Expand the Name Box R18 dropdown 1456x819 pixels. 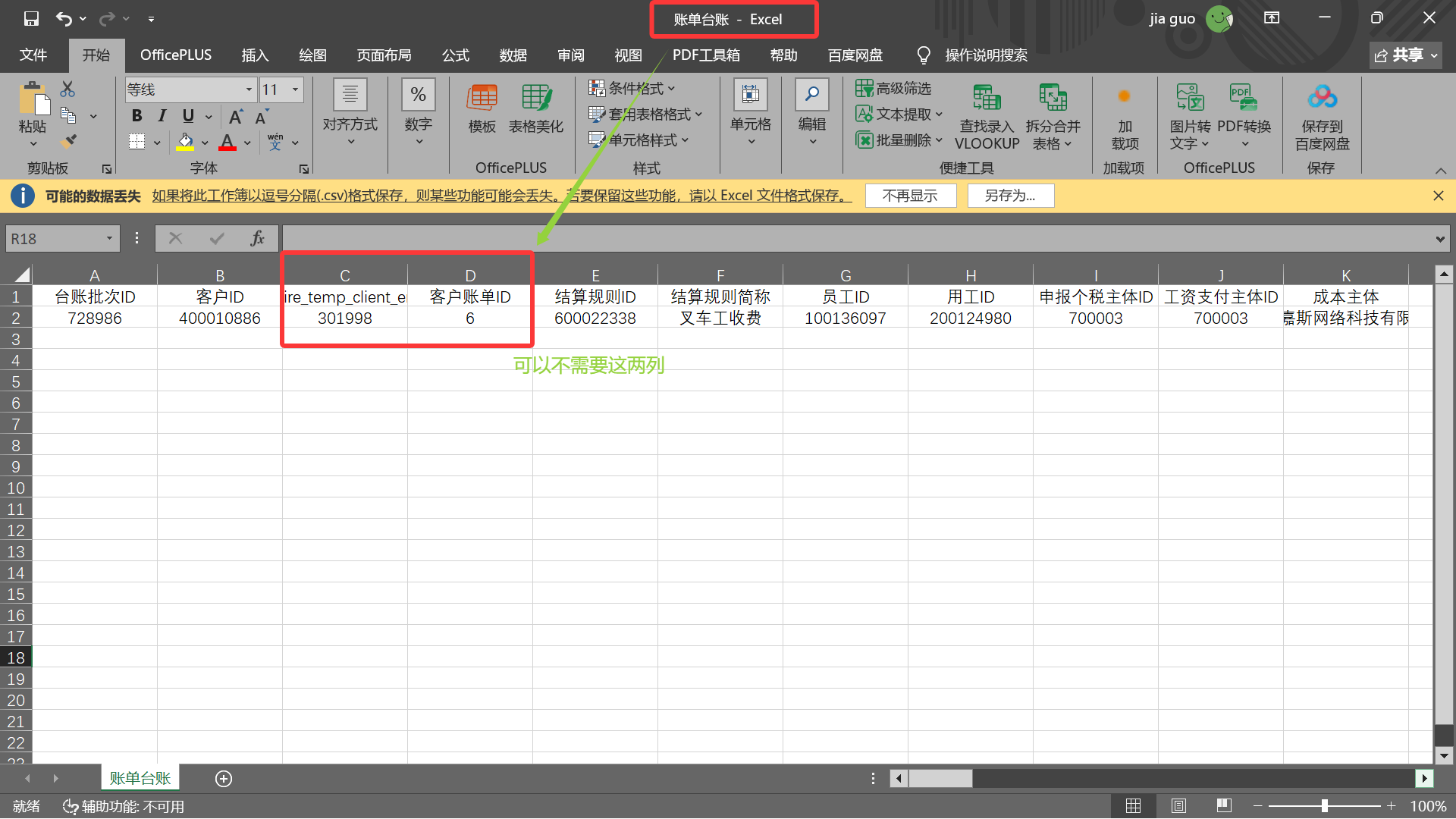tap(109, 239)
